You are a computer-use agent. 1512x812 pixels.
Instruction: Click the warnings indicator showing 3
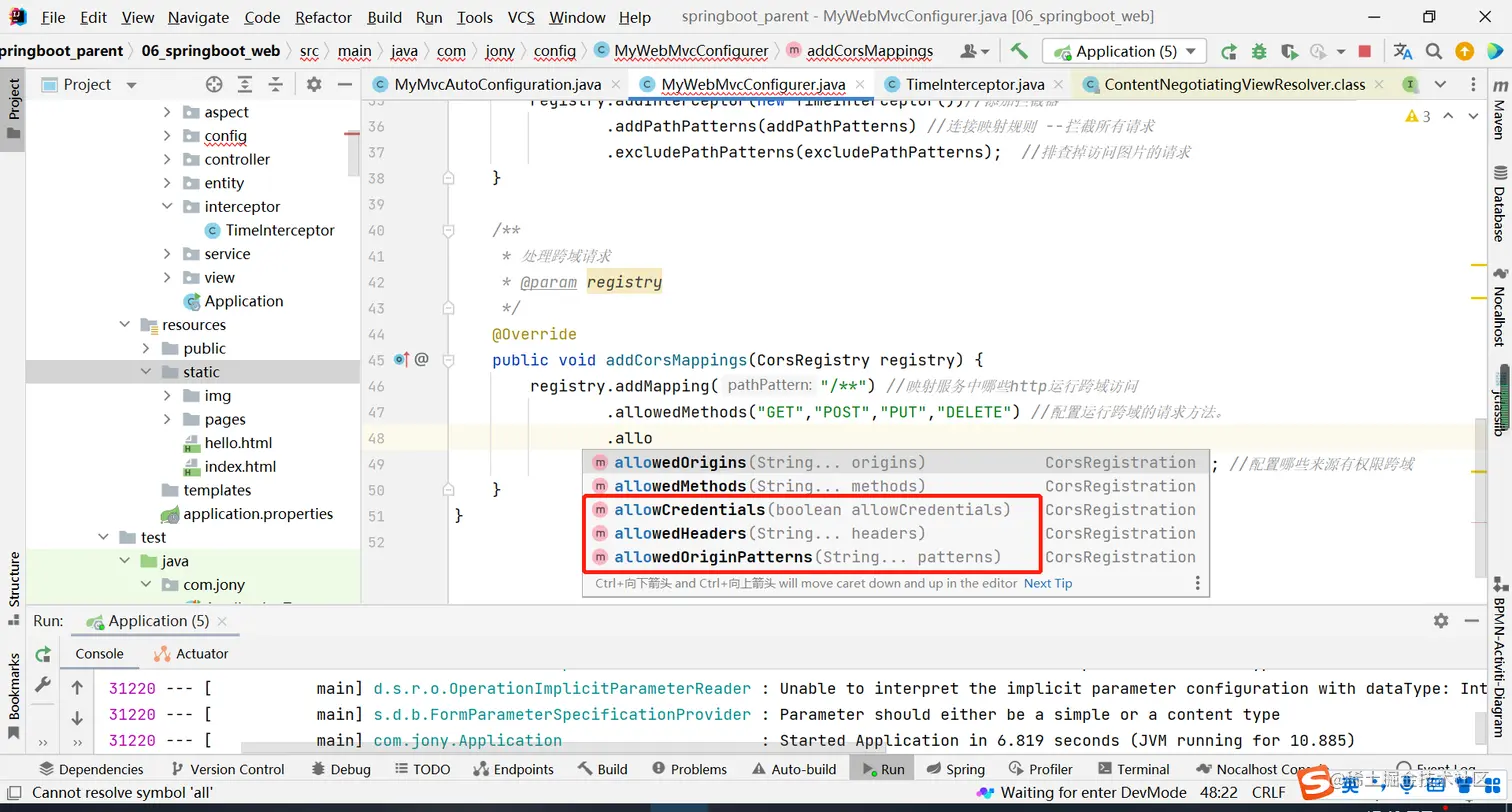tap(1418, 117)
